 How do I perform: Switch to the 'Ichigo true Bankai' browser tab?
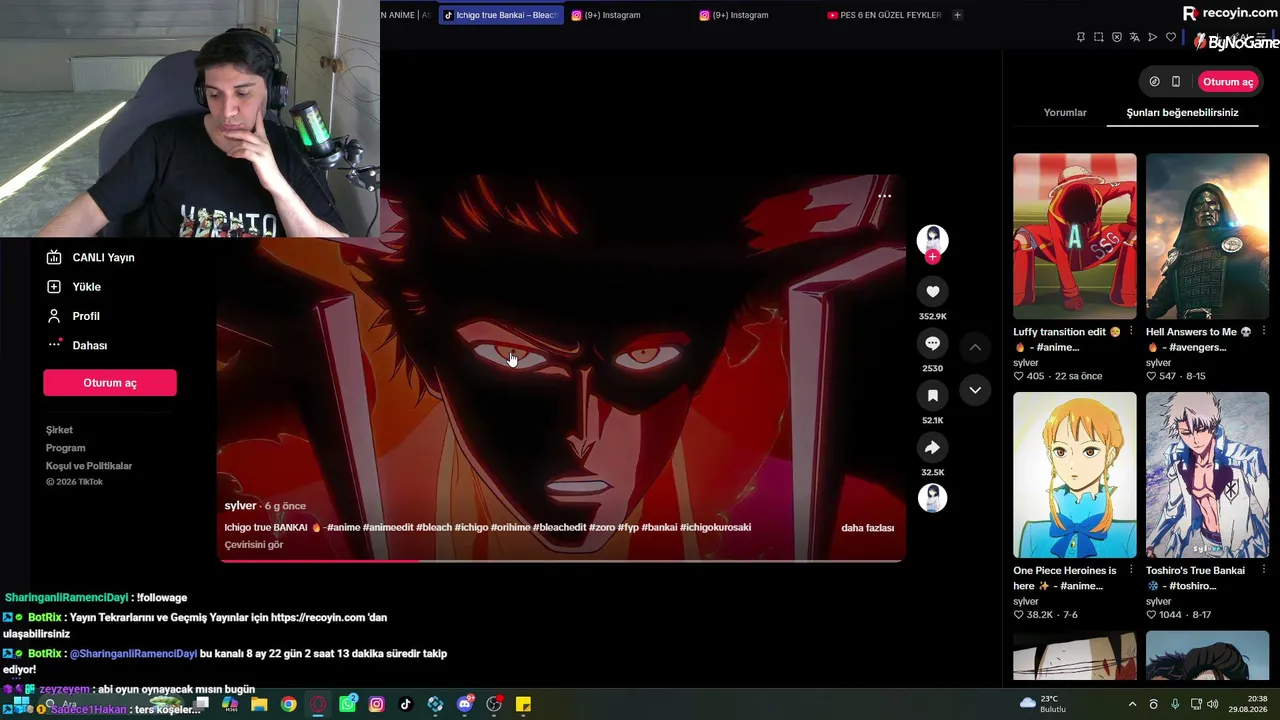(501, 15)
